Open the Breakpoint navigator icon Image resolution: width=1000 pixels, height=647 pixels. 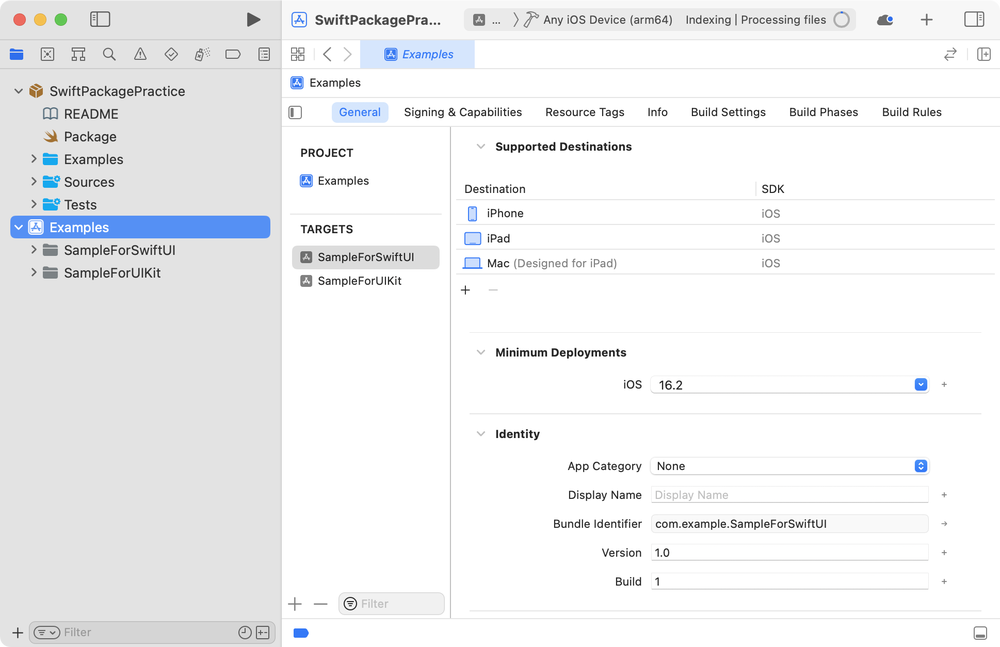tap(233, 55)
